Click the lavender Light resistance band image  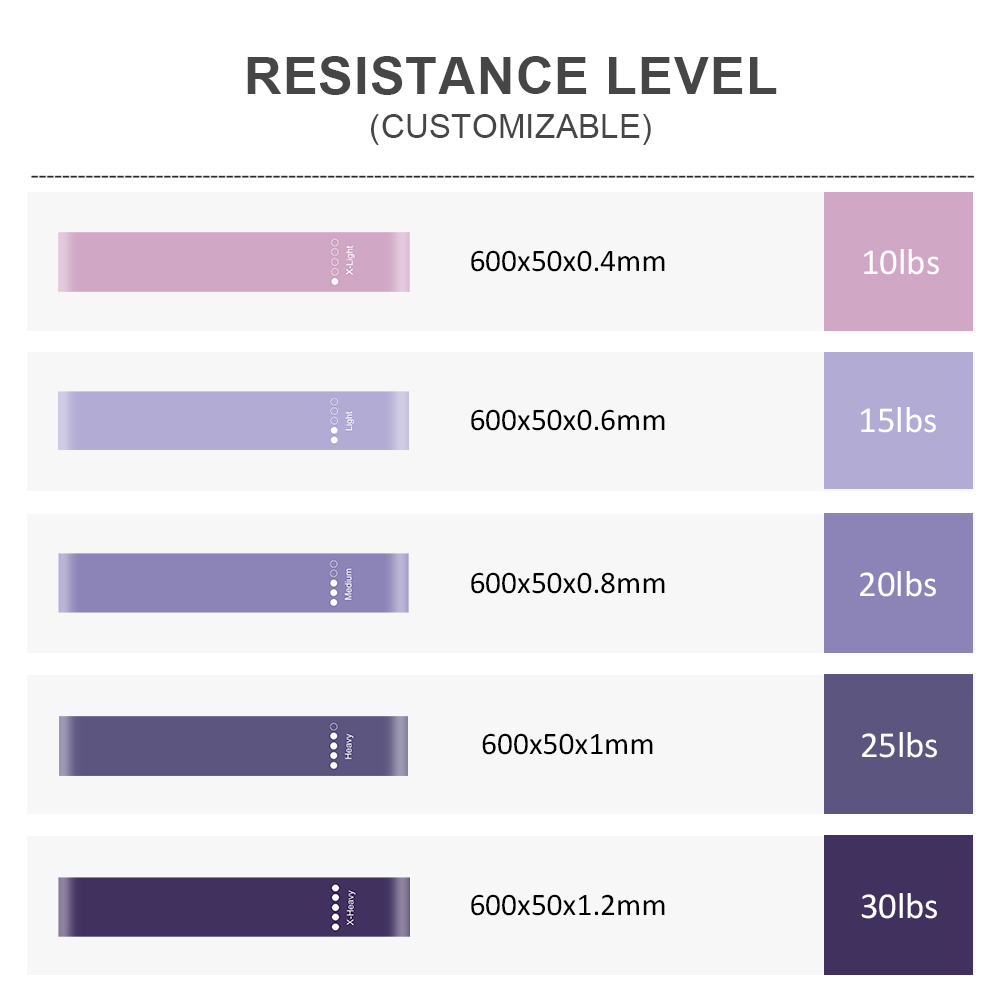click(233, 420)
